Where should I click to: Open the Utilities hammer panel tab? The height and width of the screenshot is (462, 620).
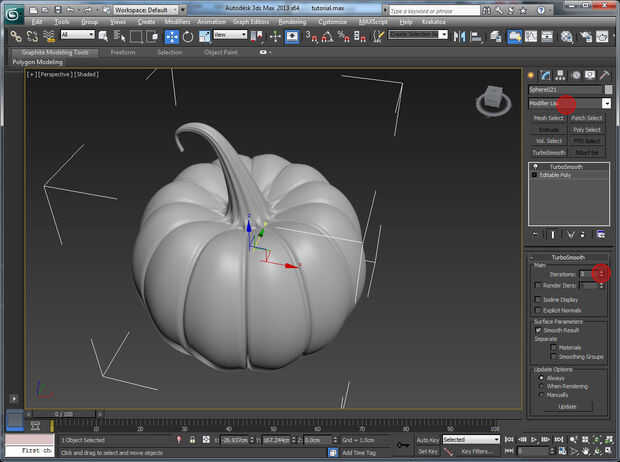tap(604, 75)
